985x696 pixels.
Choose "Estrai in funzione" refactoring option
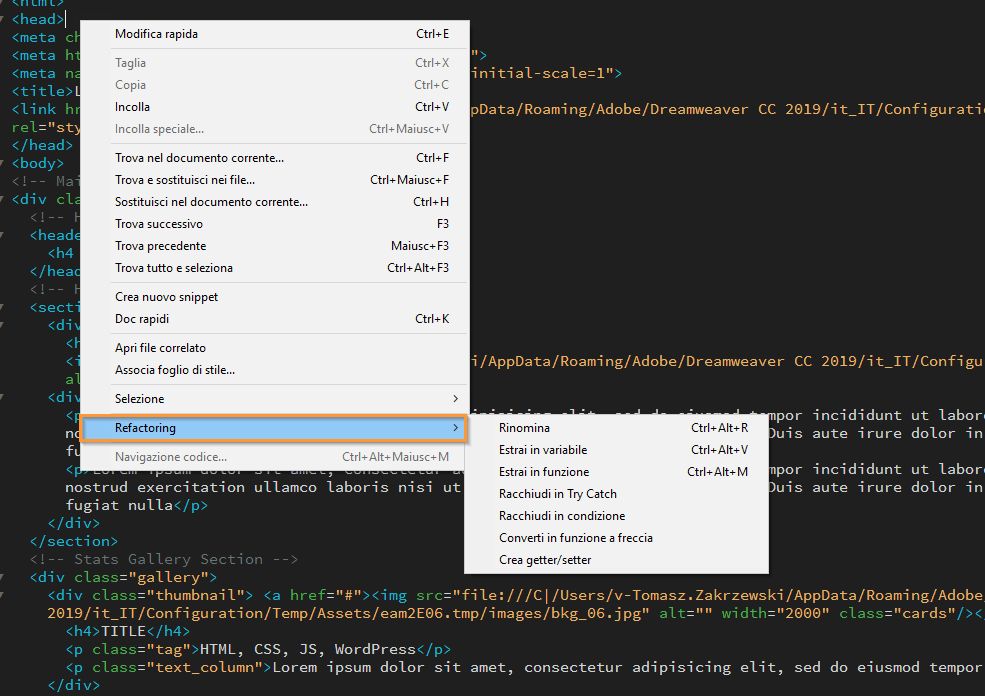tap(542, 471)
